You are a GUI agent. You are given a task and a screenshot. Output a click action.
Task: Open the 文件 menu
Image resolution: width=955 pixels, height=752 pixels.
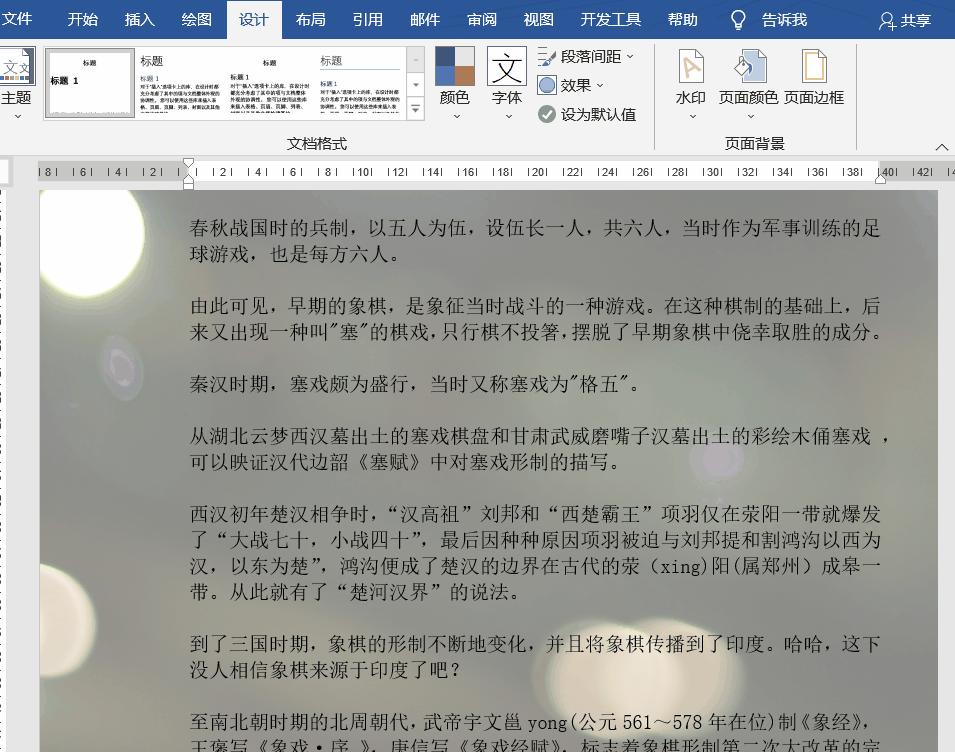(x=21, y=18)
